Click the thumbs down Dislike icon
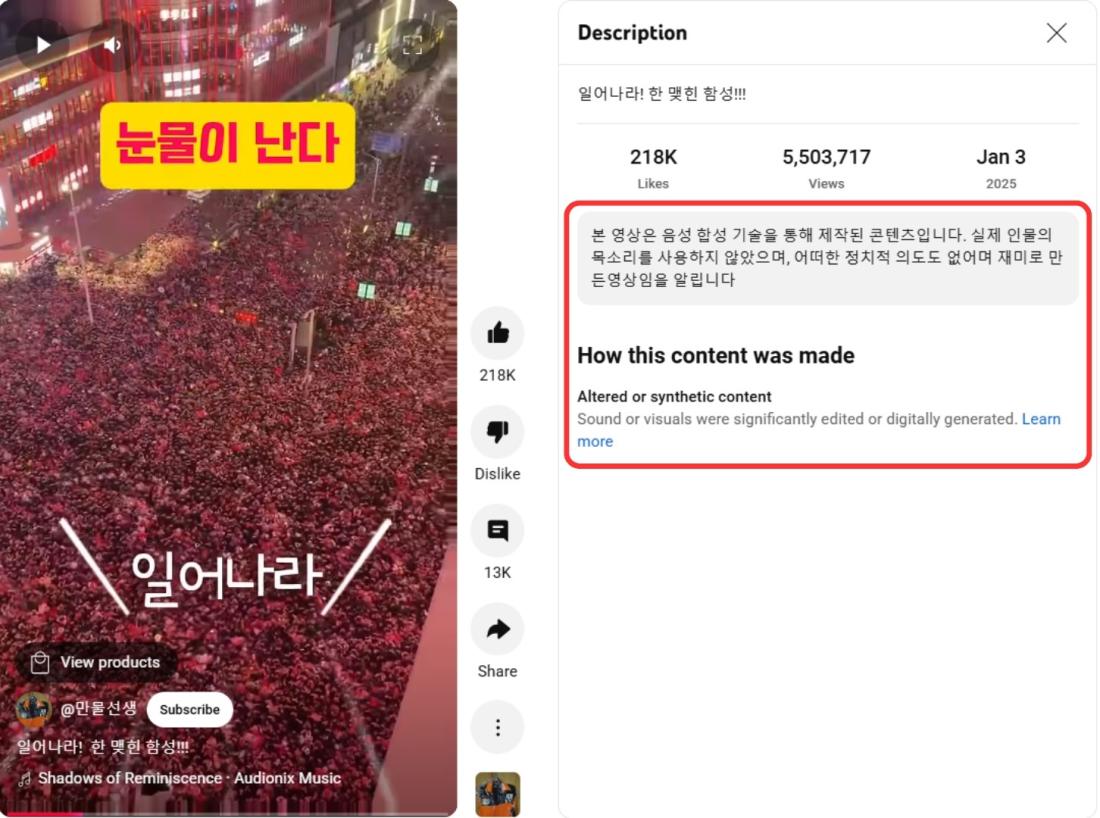The image size is (1100, 818). tap(497, 431)
